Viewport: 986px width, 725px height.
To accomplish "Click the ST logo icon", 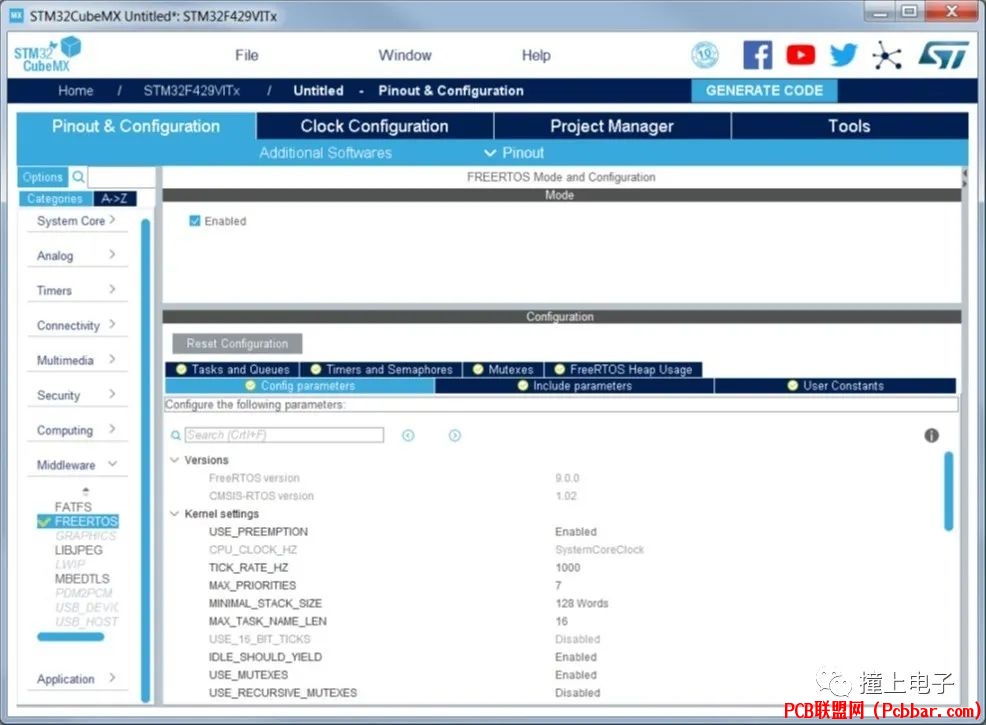I will [943, 55].
